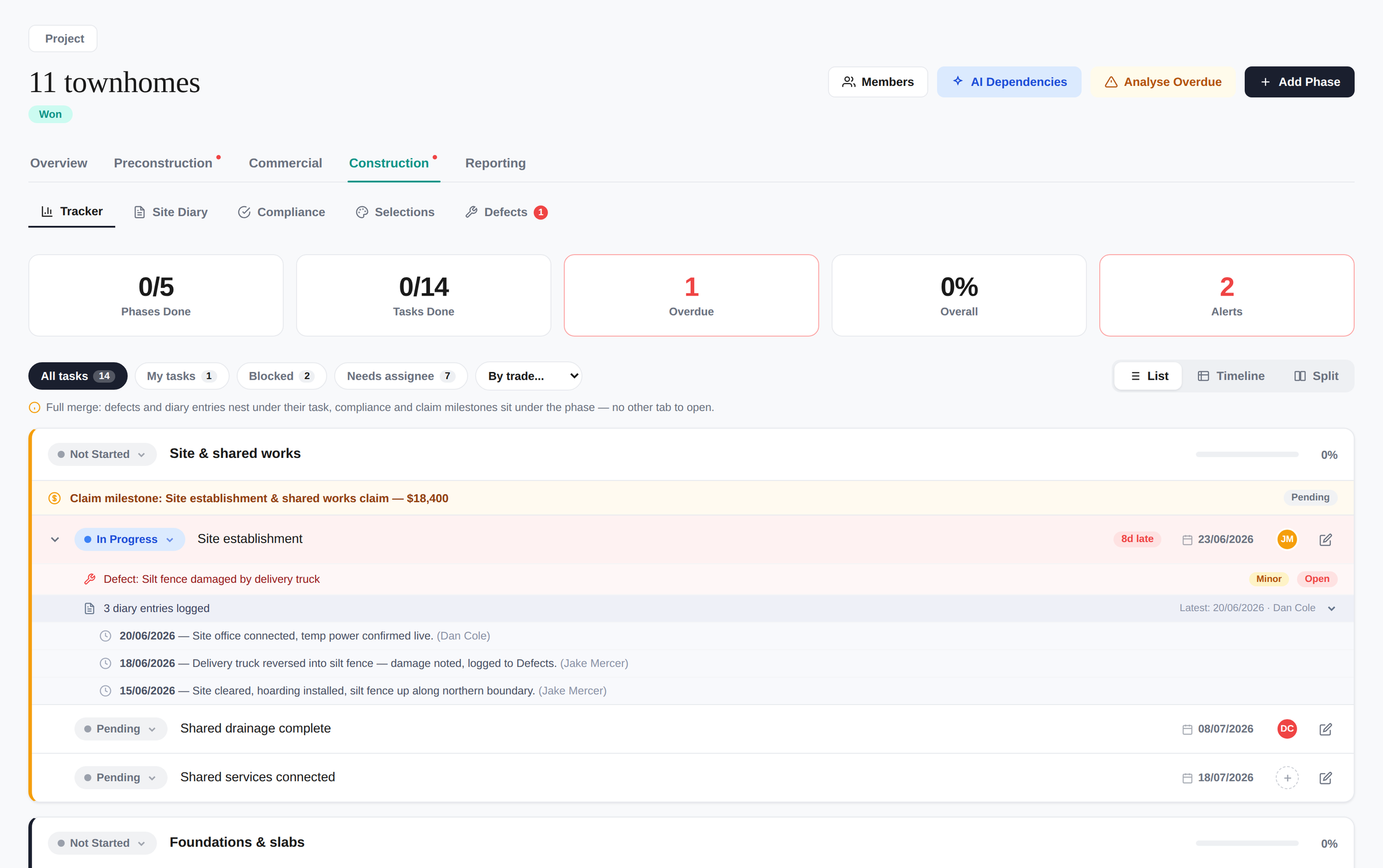Click AI Dependencies button
Screen dimensions: 1383x868
click(x=1009, y=82)
